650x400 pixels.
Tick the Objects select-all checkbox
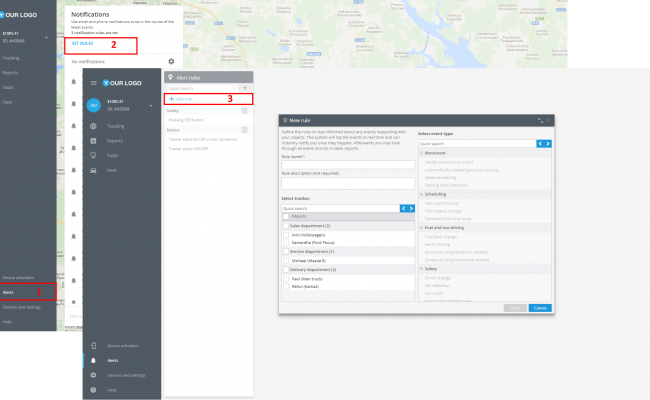[286, 216]
